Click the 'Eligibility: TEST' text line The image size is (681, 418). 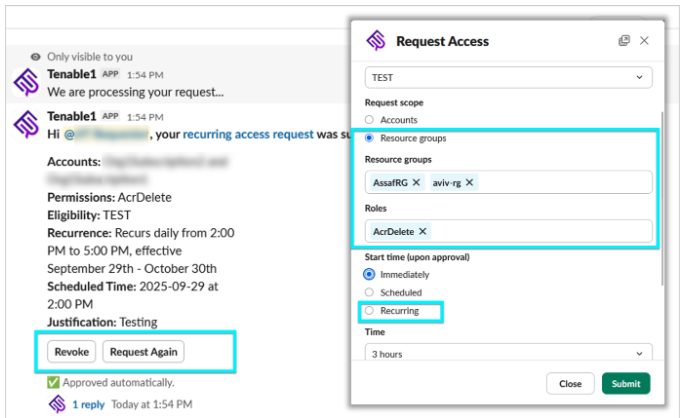(89, 215)
